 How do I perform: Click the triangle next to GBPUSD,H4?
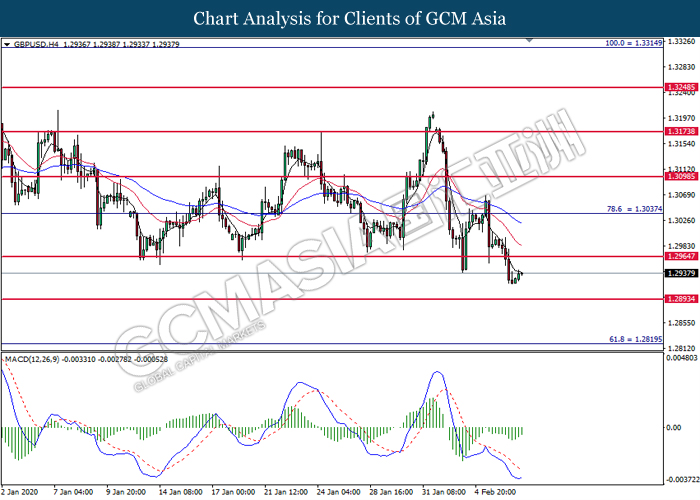7,44
